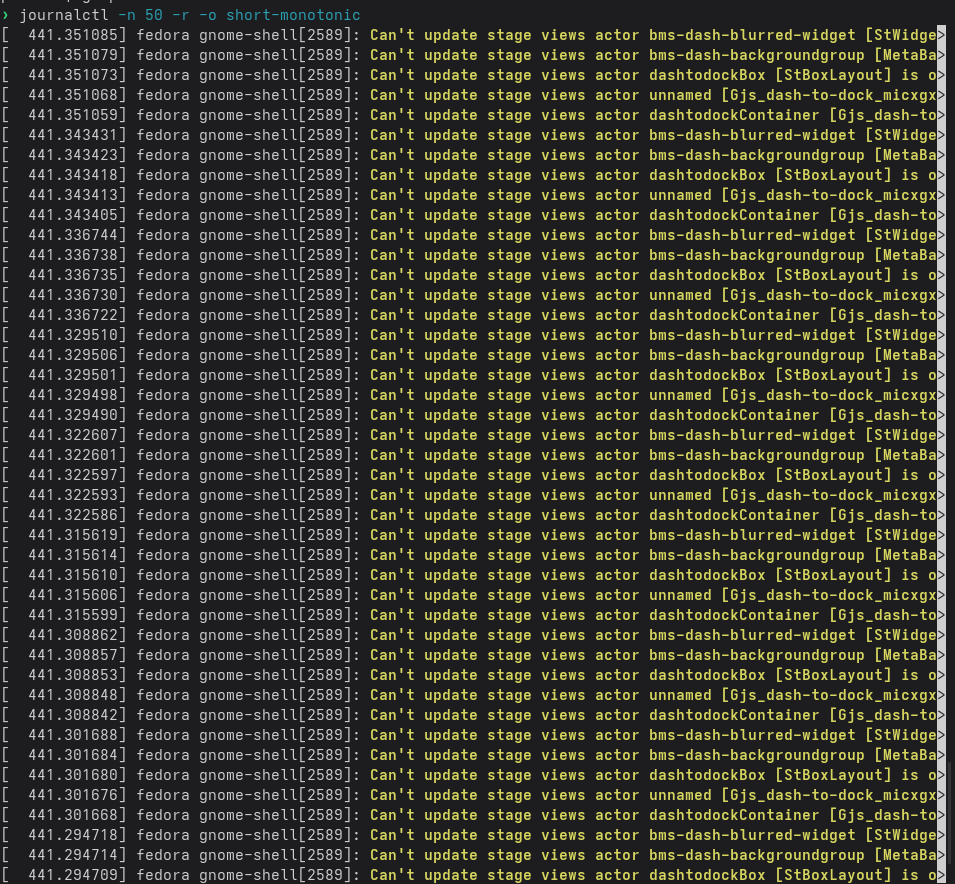Click the timestamp 441.343423
The height and width of the screenshot is (884, 955).
(x=73, y=155)
